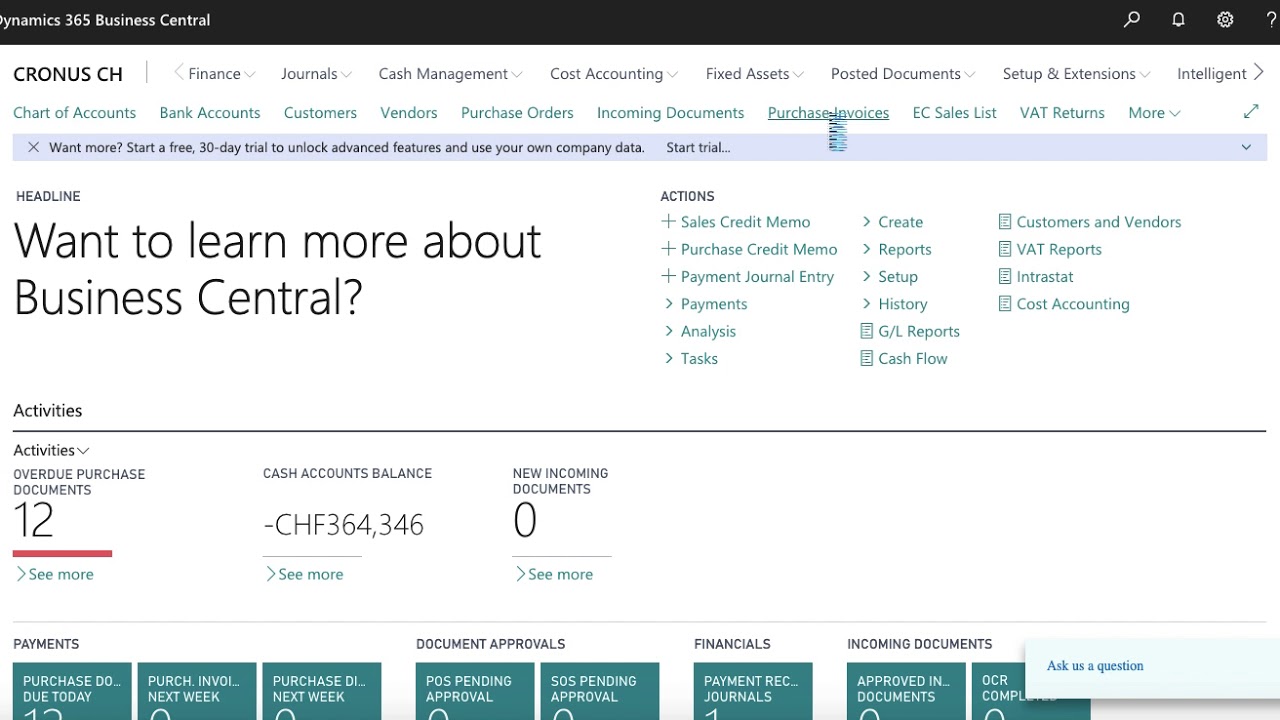Open POs Pending Approval tile
This screenshot has height=720, width=1280.
(475, 691)
